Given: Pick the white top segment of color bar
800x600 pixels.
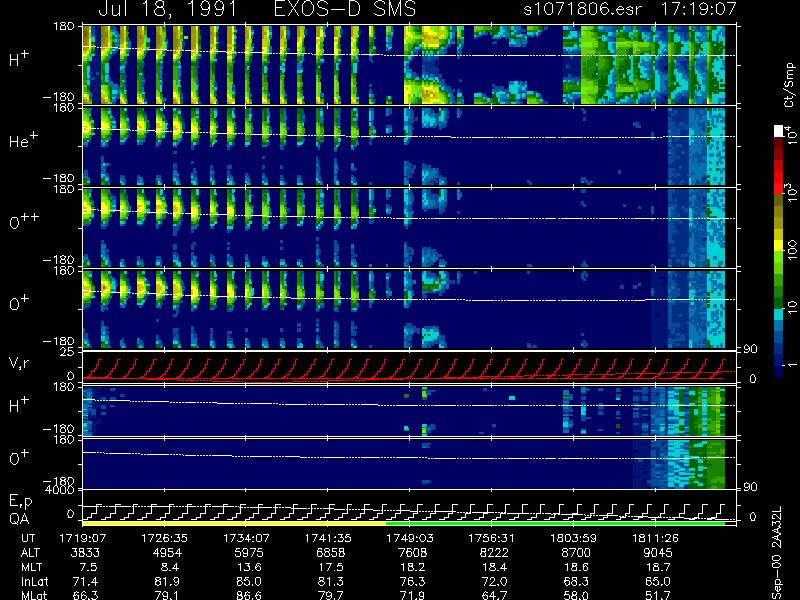Looking at the screenshot, I should point(779,131).
